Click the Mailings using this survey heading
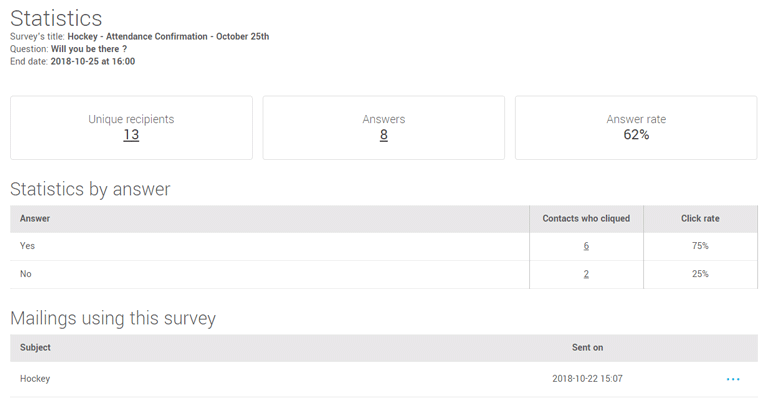767x407 pixels. tap(113, 318)
